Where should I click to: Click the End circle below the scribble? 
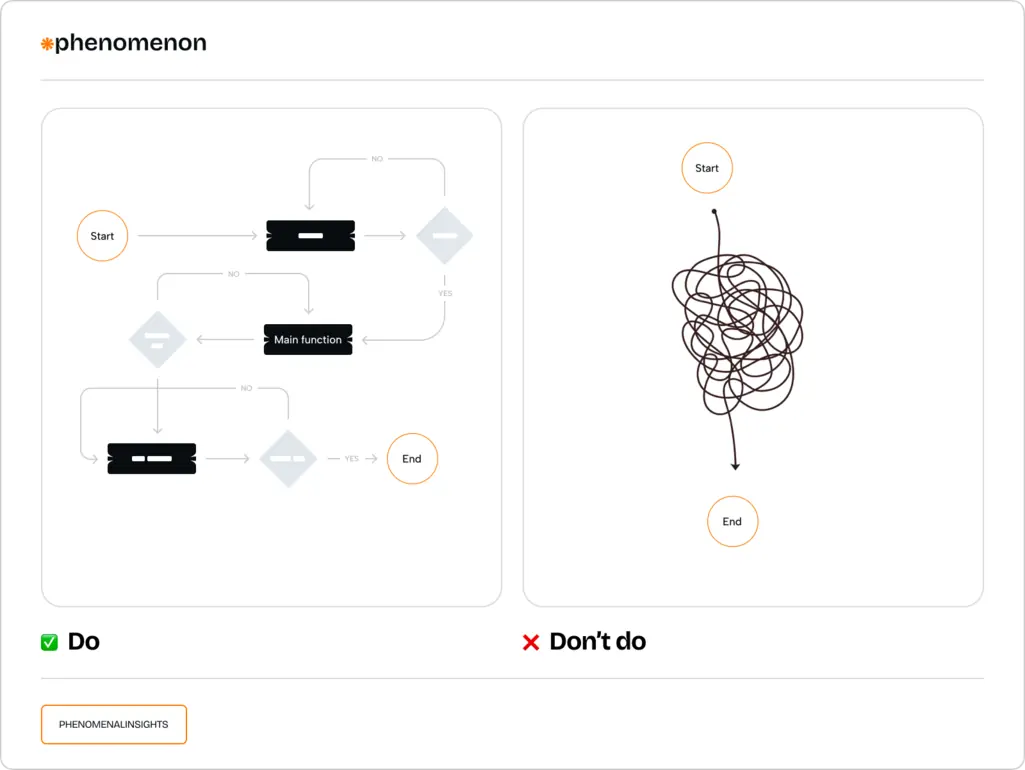732,522
